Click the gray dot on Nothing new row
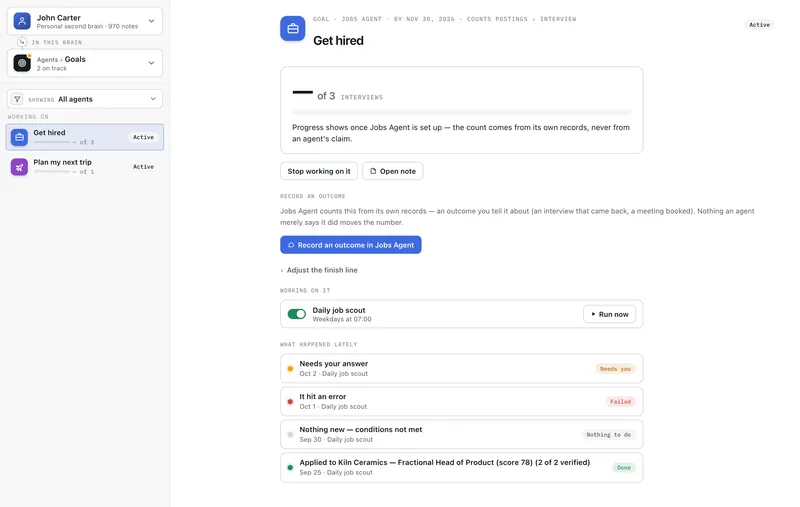The image size is (800, 507). coord(290,435)
